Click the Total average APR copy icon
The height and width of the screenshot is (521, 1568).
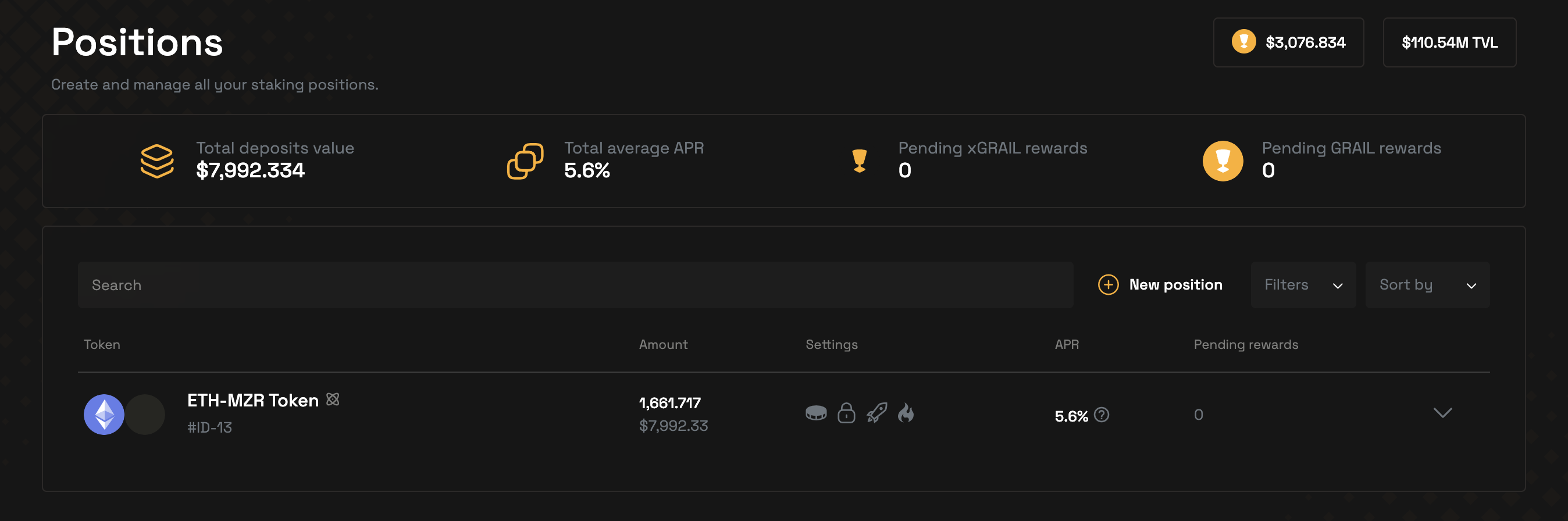click(x=525, y=161)
